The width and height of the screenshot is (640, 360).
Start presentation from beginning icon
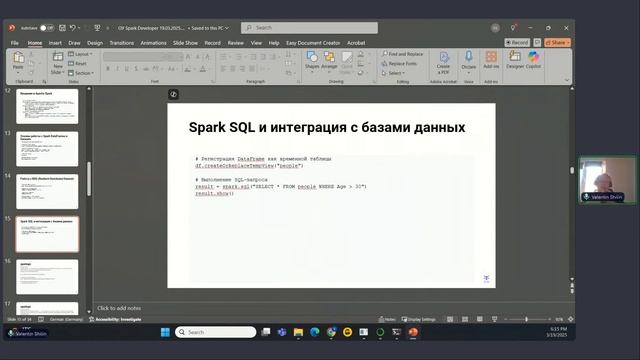tap(97, 28)
